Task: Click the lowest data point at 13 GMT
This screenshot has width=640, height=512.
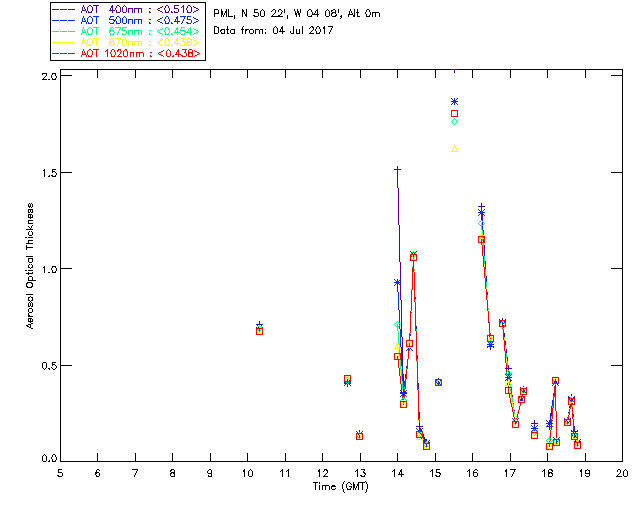Action: click(x=359, y=436)
